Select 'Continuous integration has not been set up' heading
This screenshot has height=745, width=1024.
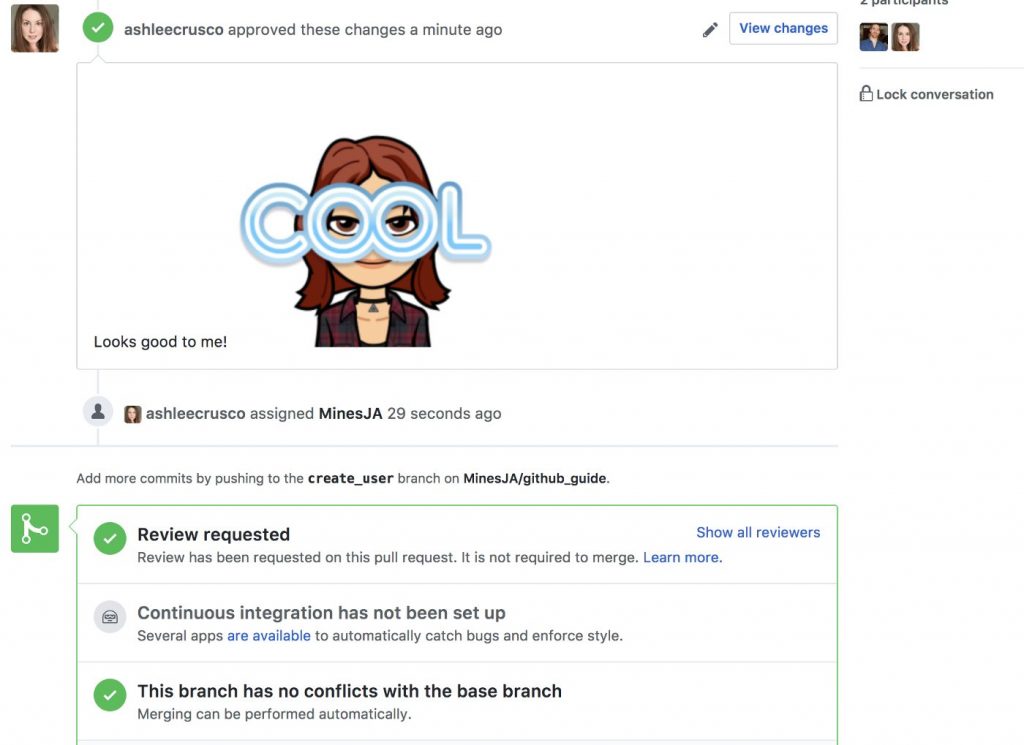[321, 612]
